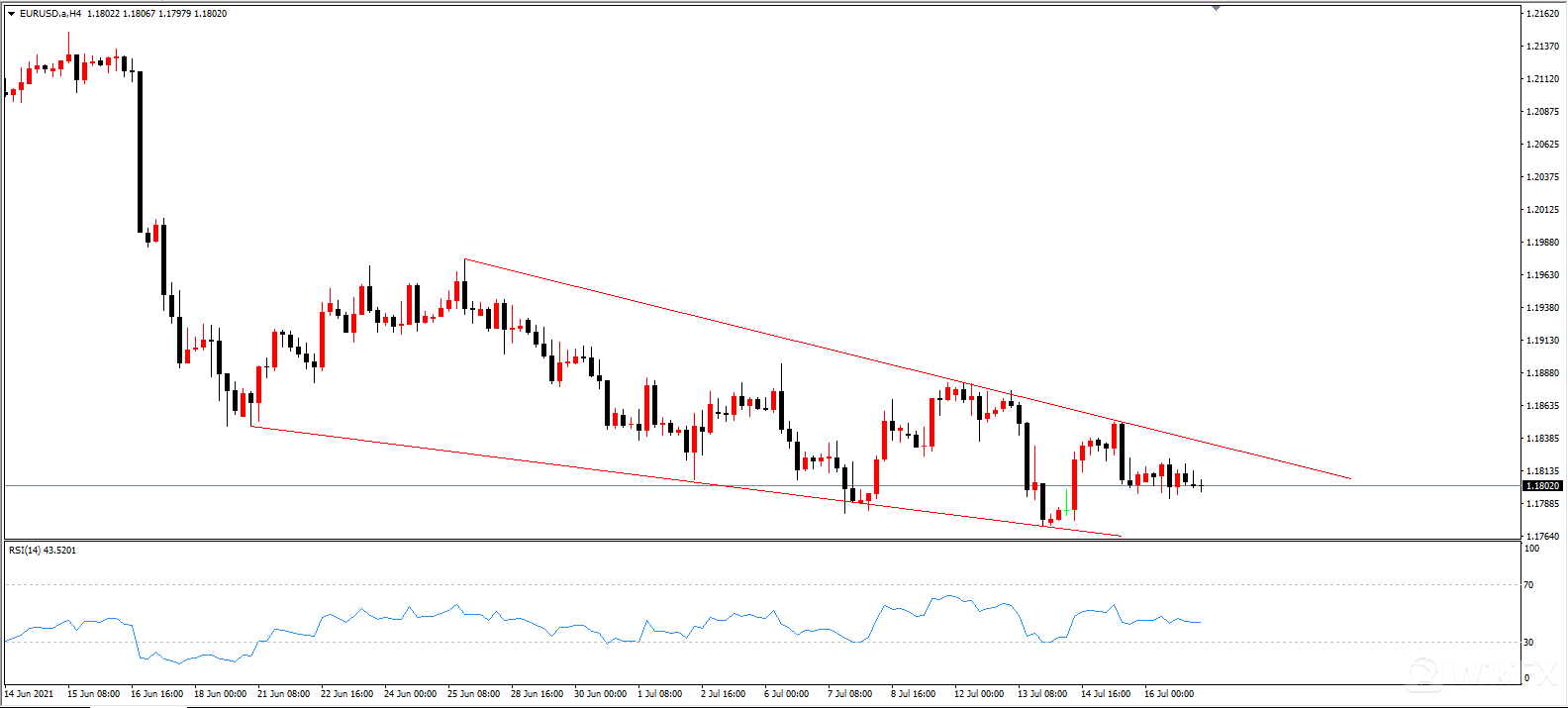
Task: Click the highlighted 1.18020 current price label
Action: 1541,486
